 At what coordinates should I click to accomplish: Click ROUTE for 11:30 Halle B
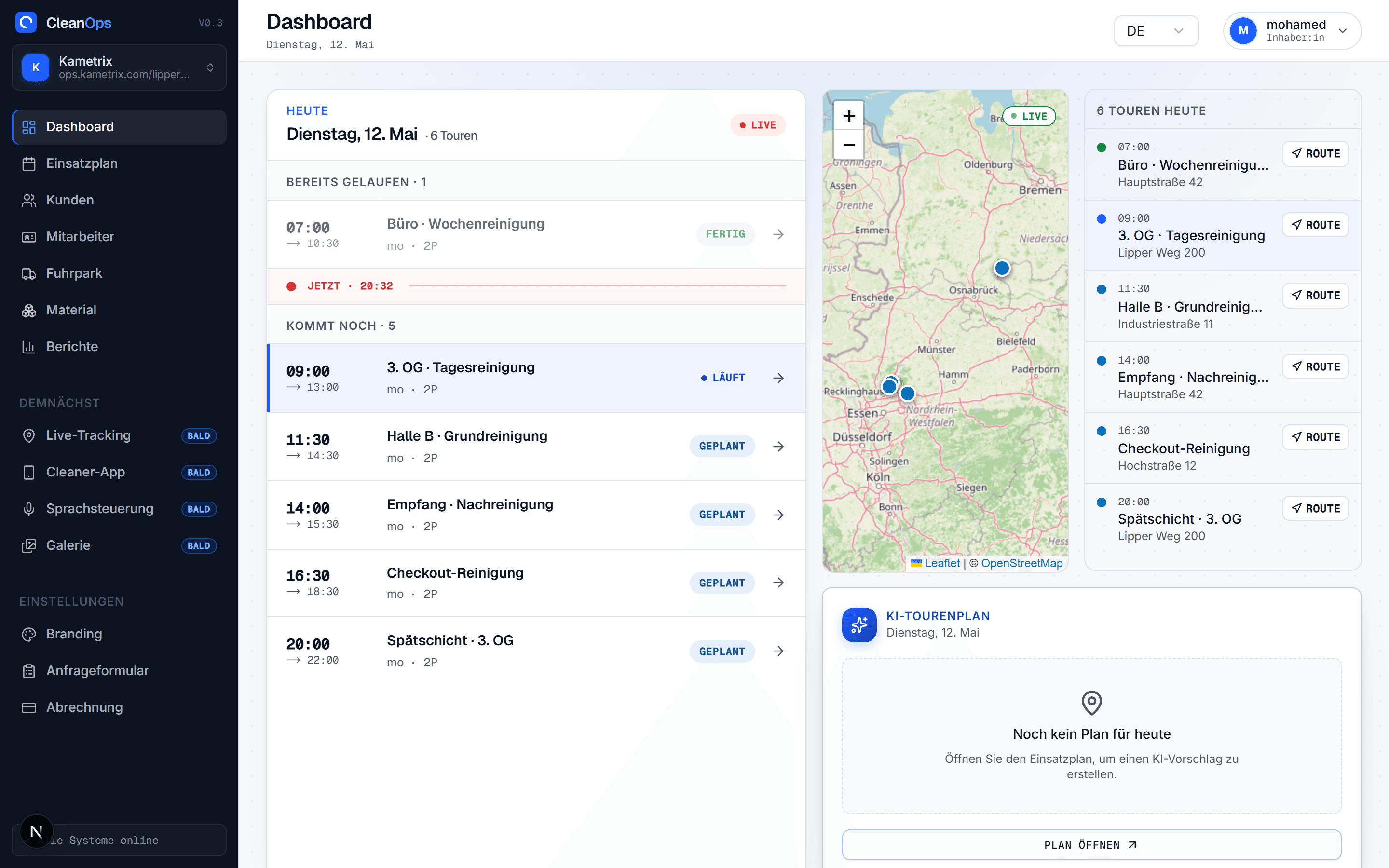(x=1316, y=296)
